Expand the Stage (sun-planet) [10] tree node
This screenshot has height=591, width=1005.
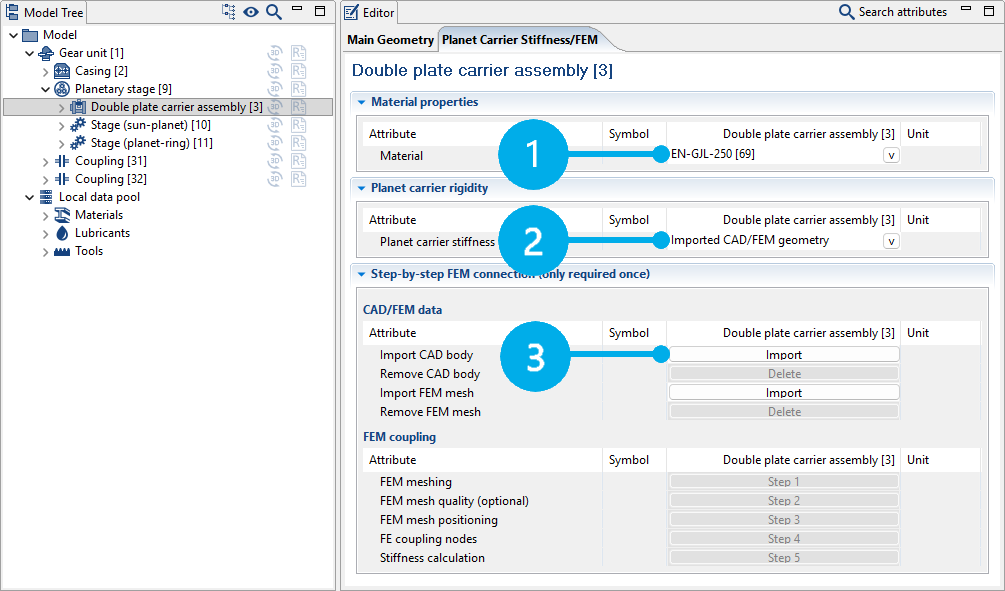pos(62,125)
